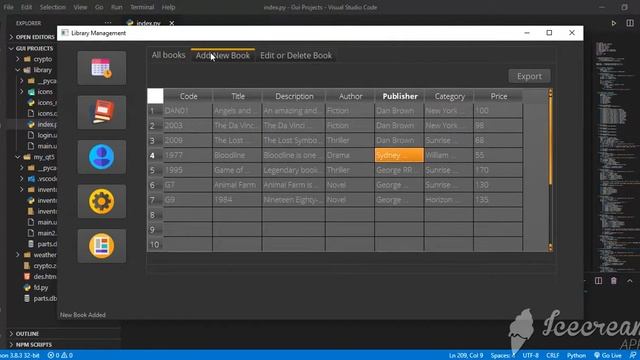Click the Price column header

pos(498,96)
